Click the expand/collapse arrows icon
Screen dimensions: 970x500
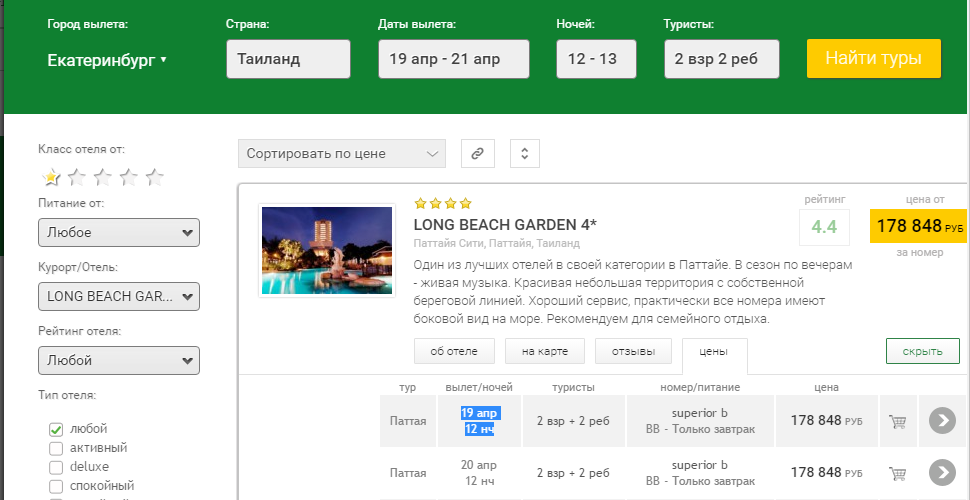tap(525, 153)
